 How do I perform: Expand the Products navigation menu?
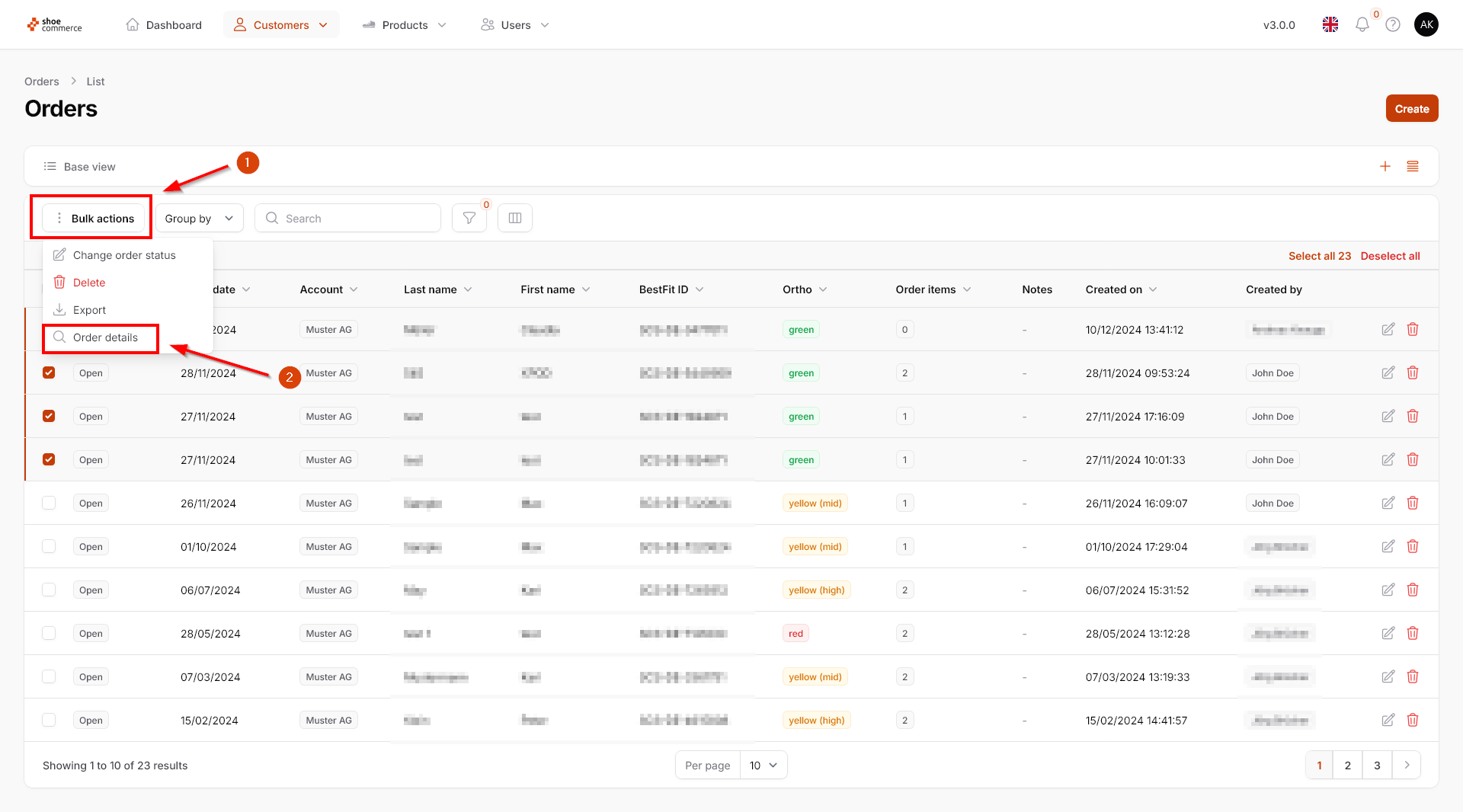(405, 25)
